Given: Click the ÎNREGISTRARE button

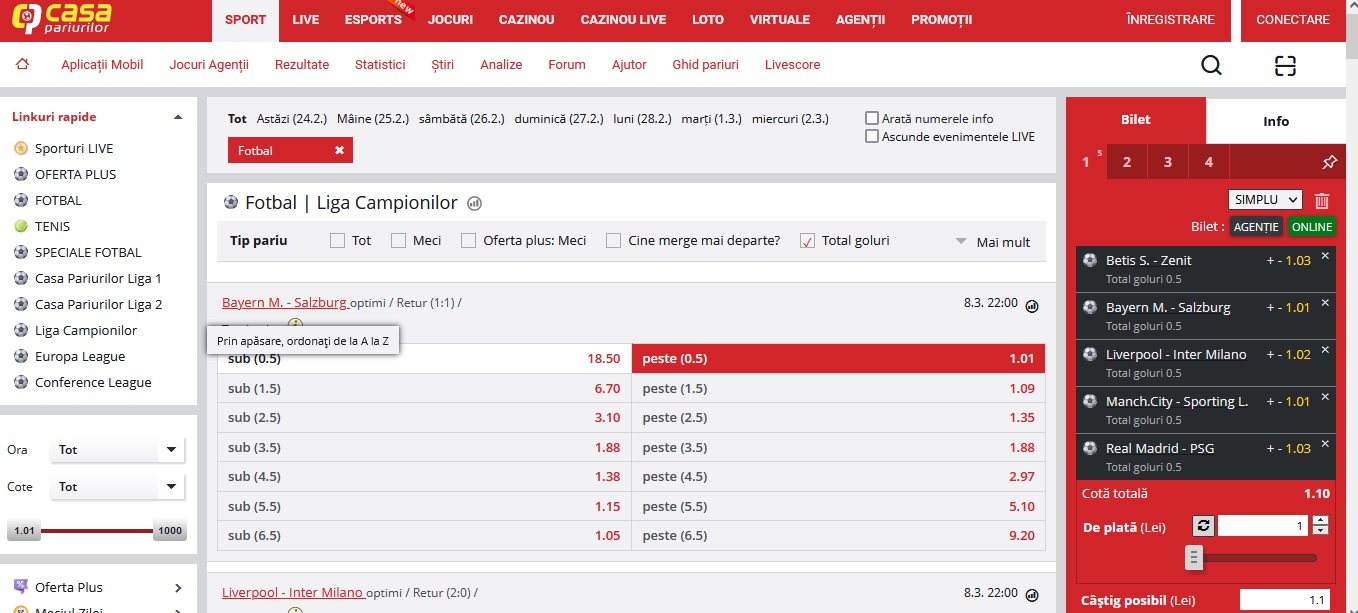Looking at the screenshot, I should (1170, 20).
